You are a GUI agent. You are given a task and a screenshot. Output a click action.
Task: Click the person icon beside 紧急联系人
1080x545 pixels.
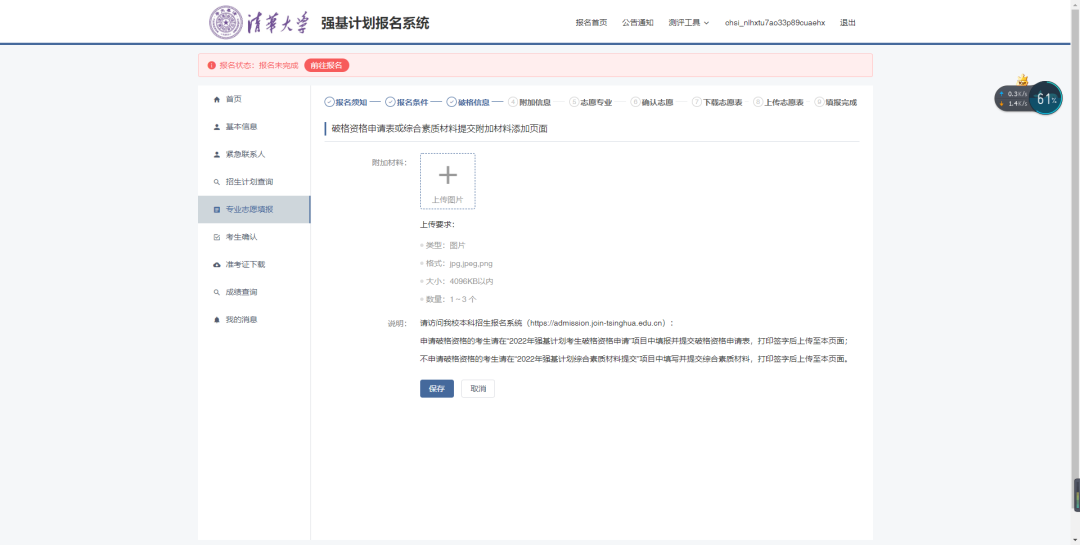coord(217,154)
